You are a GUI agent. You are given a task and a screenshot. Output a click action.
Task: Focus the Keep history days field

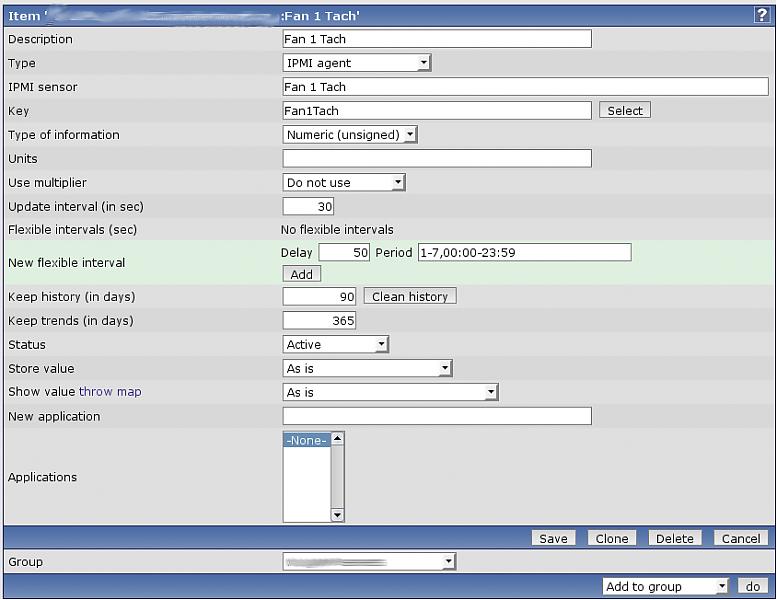(x=319, y=297)
